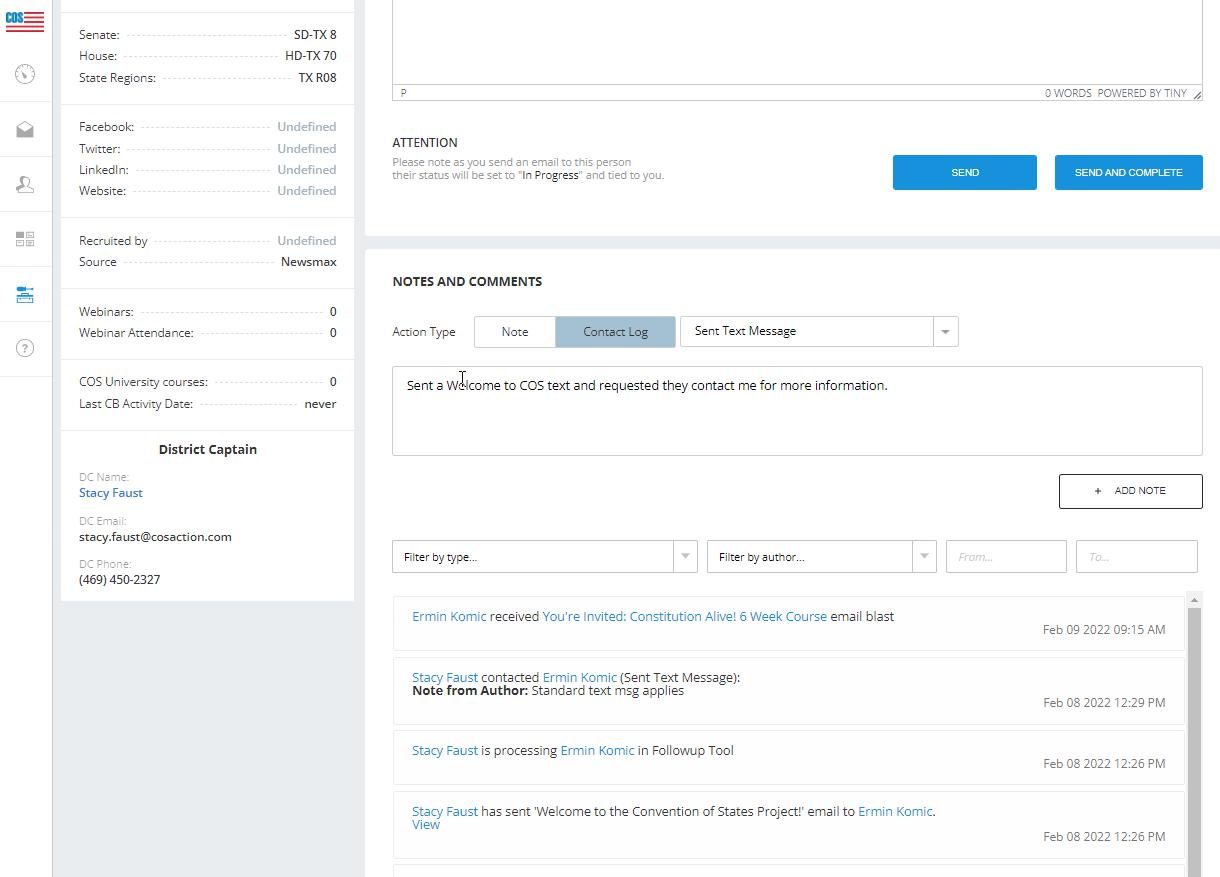Click the From date filter field
1220x877 pixels.
(x=1005, y=557)
